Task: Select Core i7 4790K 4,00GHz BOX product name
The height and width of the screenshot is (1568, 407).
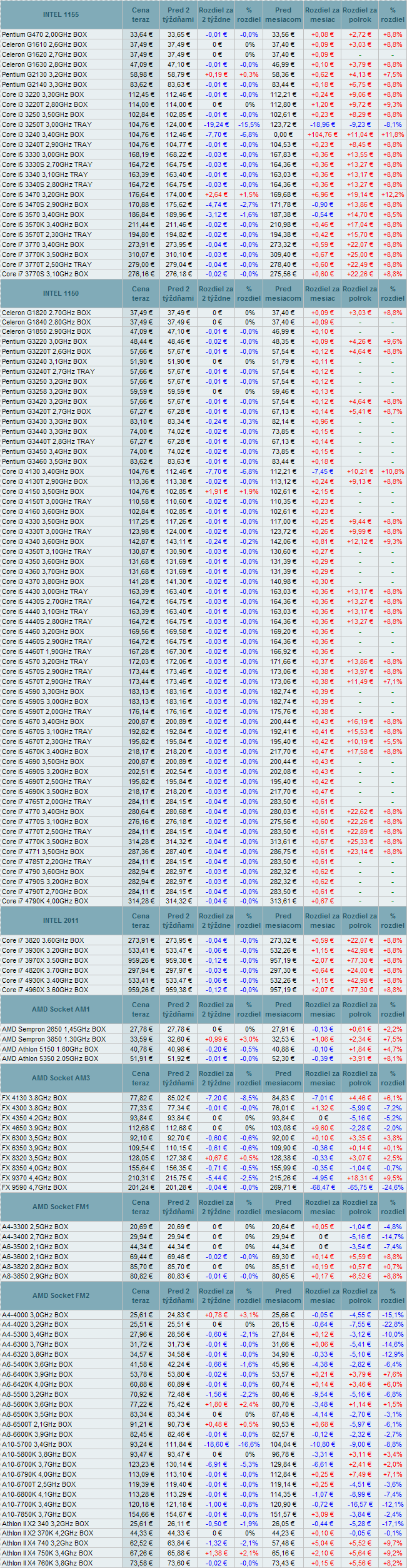Action: click(45, 902)
